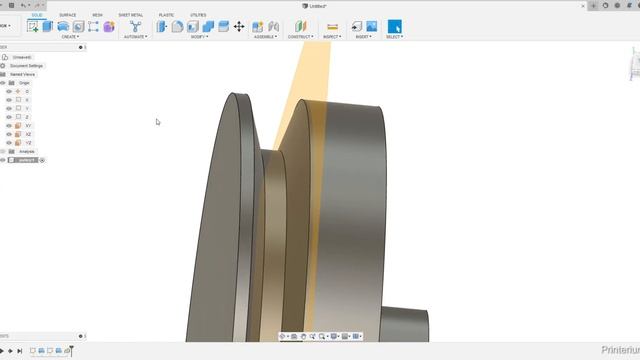Image resolution: width=640 pixels, height=360 pixels.
Task: Open the CREATE dropdown menu
Action: point(70,37)
